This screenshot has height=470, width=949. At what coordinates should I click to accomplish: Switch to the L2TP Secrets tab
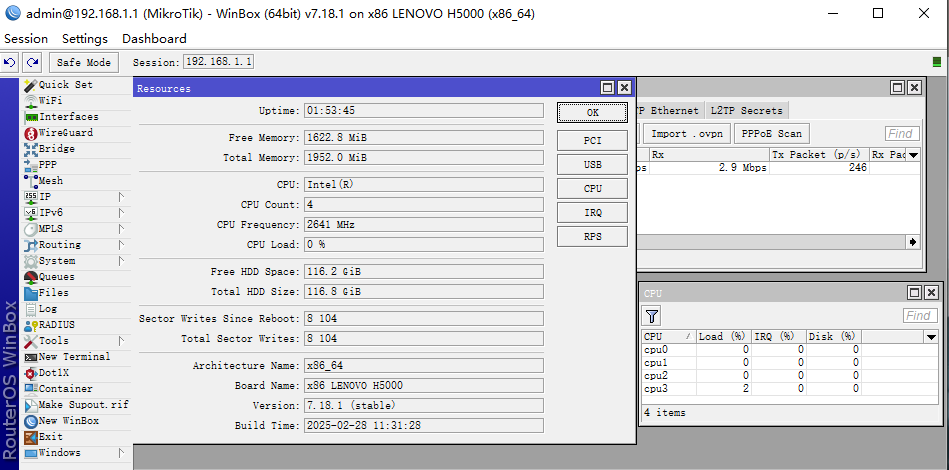coord(746,111)
